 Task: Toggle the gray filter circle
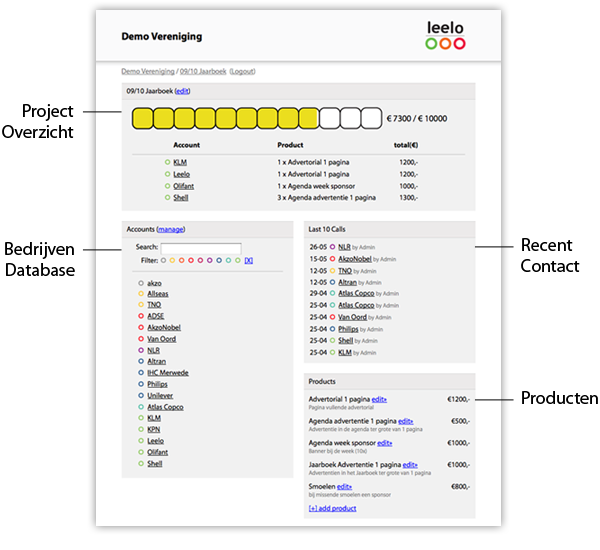tap(164, 261)
